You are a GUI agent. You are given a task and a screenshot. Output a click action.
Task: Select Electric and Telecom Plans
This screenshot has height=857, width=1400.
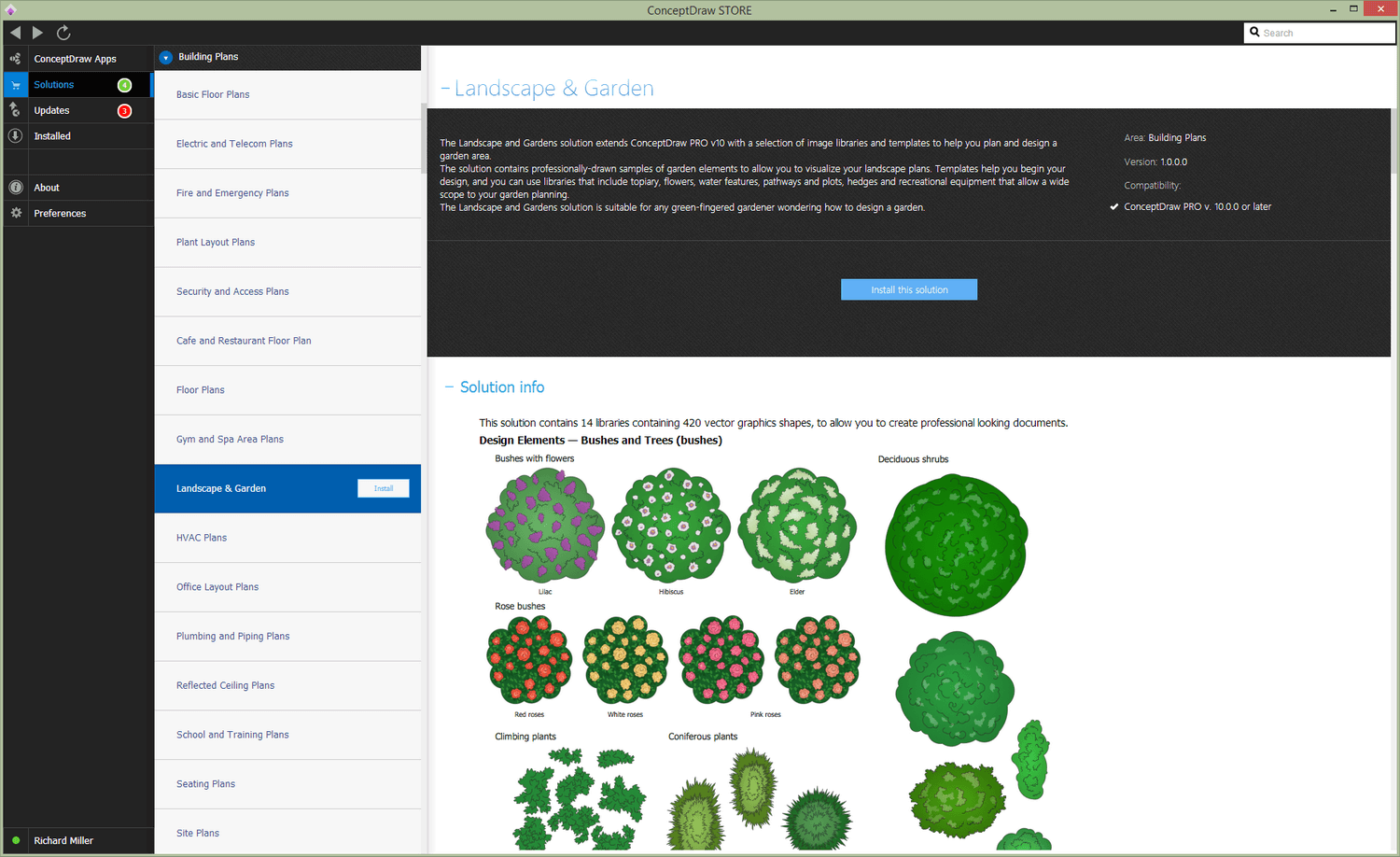(287, 144)
